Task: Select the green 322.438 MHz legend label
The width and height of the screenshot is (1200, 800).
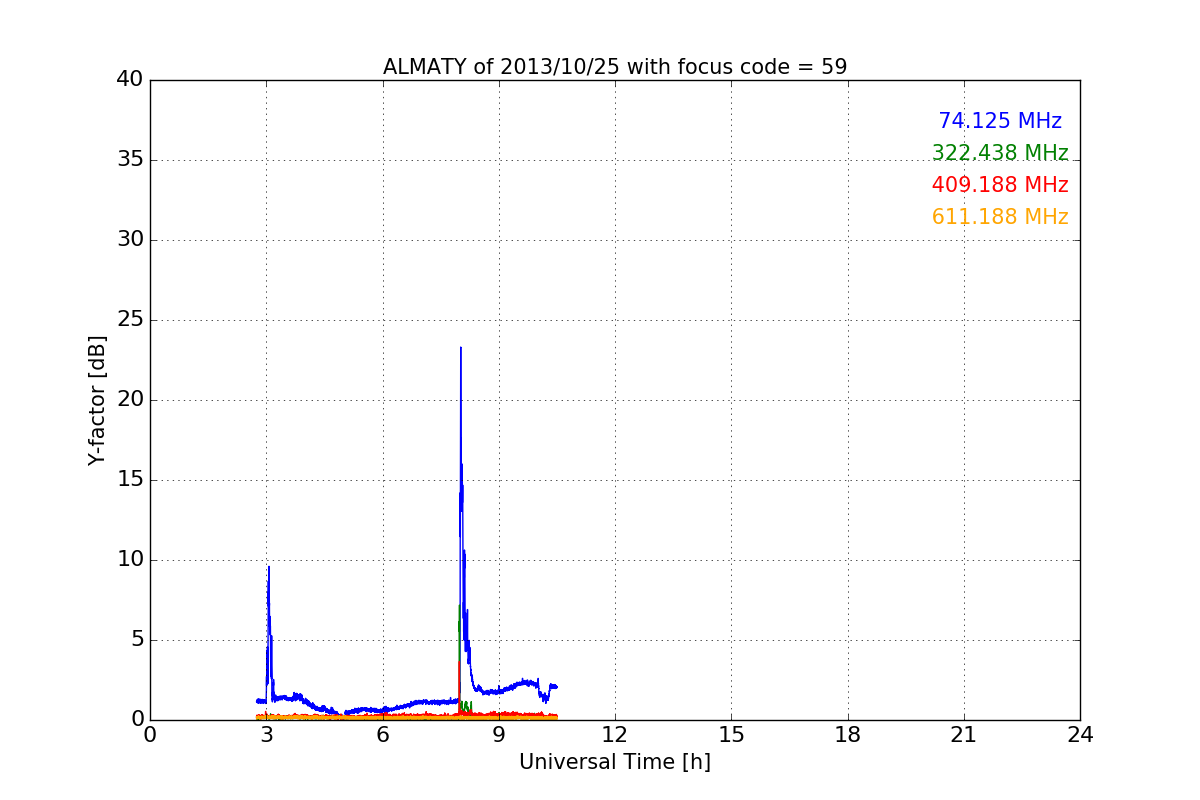Action: [x=1000, y=153]
